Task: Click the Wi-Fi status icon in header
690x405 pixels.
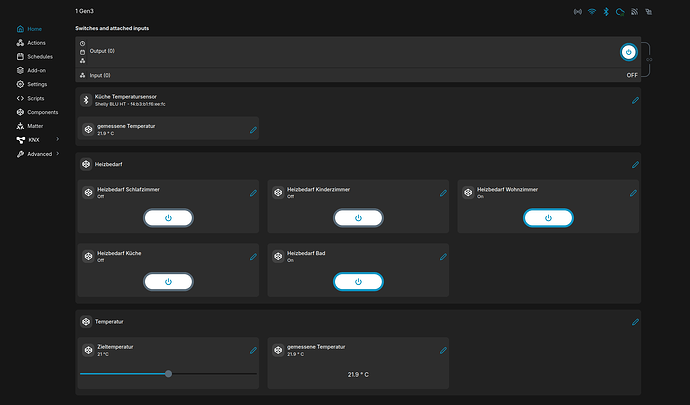Action: click(x=592, y=12)
